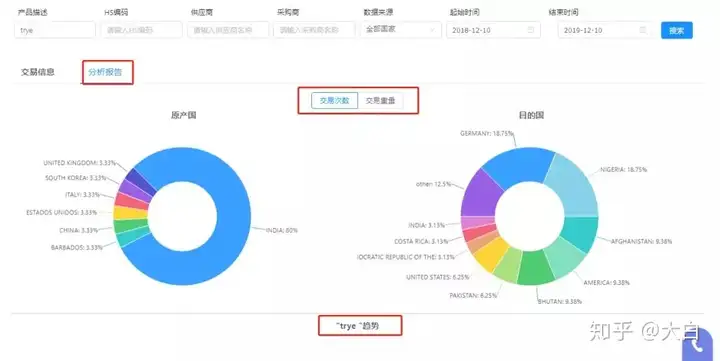Click the BHUTAN: 9.38% label
Image resolution: width=720 pixels, height=361 pixels.
tap(560, 302)
